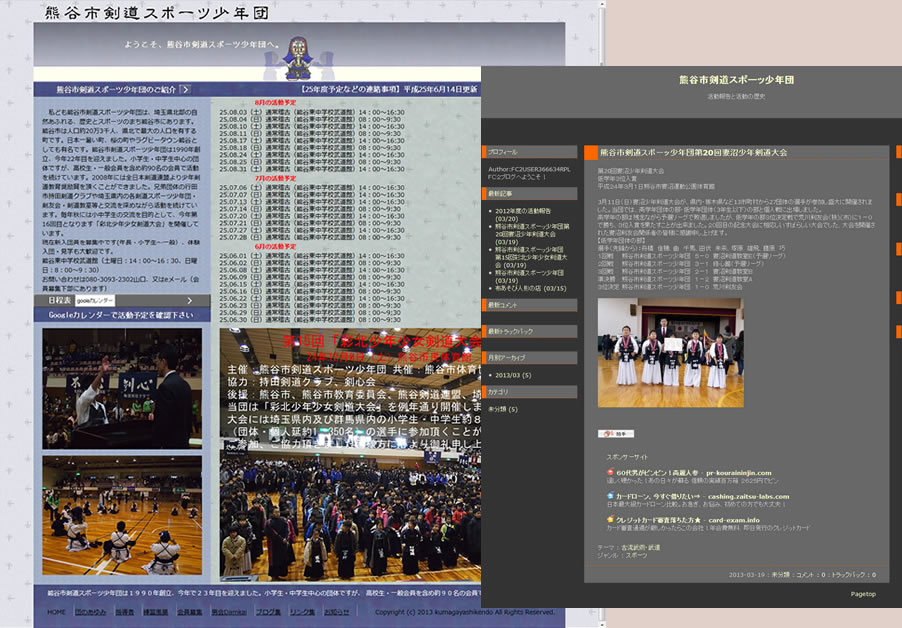This screenshot has height=628, width=902.
Task: Click the blue icon of the cashing.zaitsu-labs.com ad
Action: 610,496
